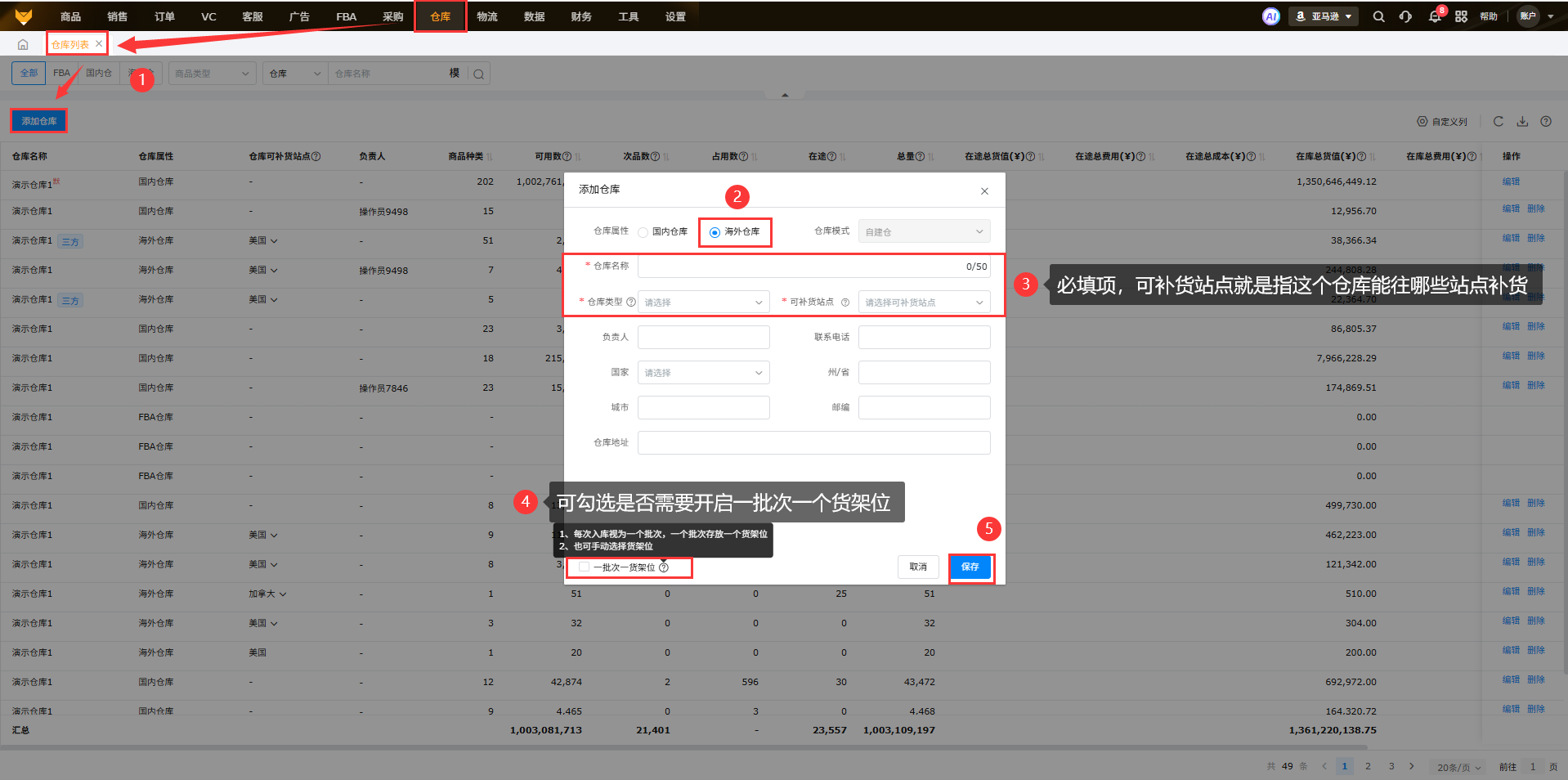Close the 添加仓库 dialog
Screen dimensions: 1568x780
click(984, 191)
